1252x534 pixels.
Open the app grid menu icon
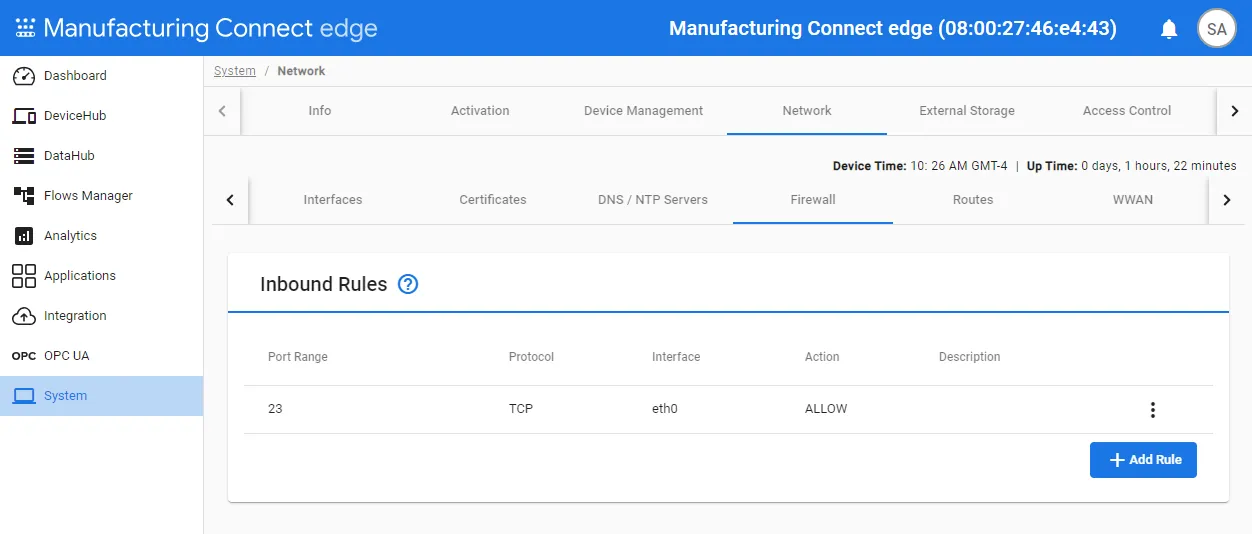coord(25,28)
